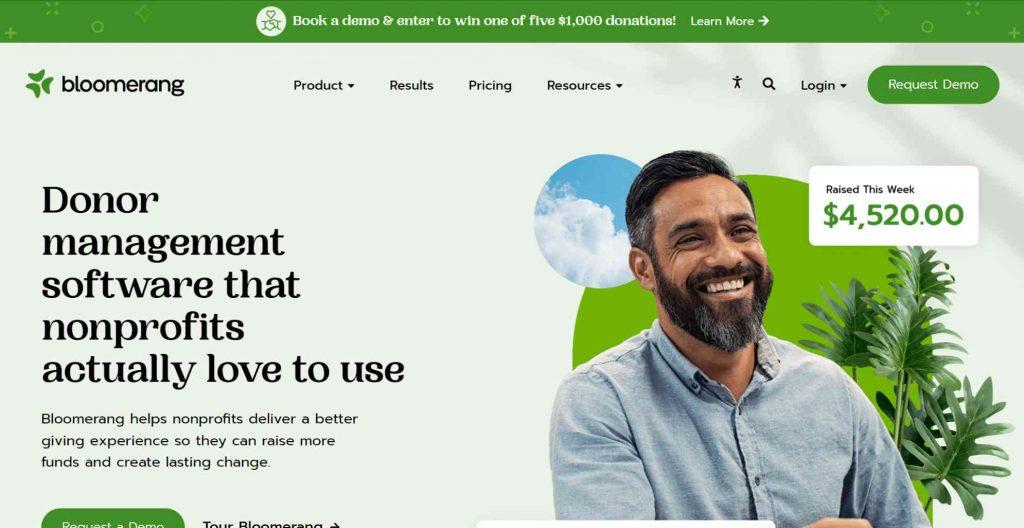The image size is (1024, 528).
Task: Click the Request Demo header button
Action: pyautogui.click(x=933, y=84)
